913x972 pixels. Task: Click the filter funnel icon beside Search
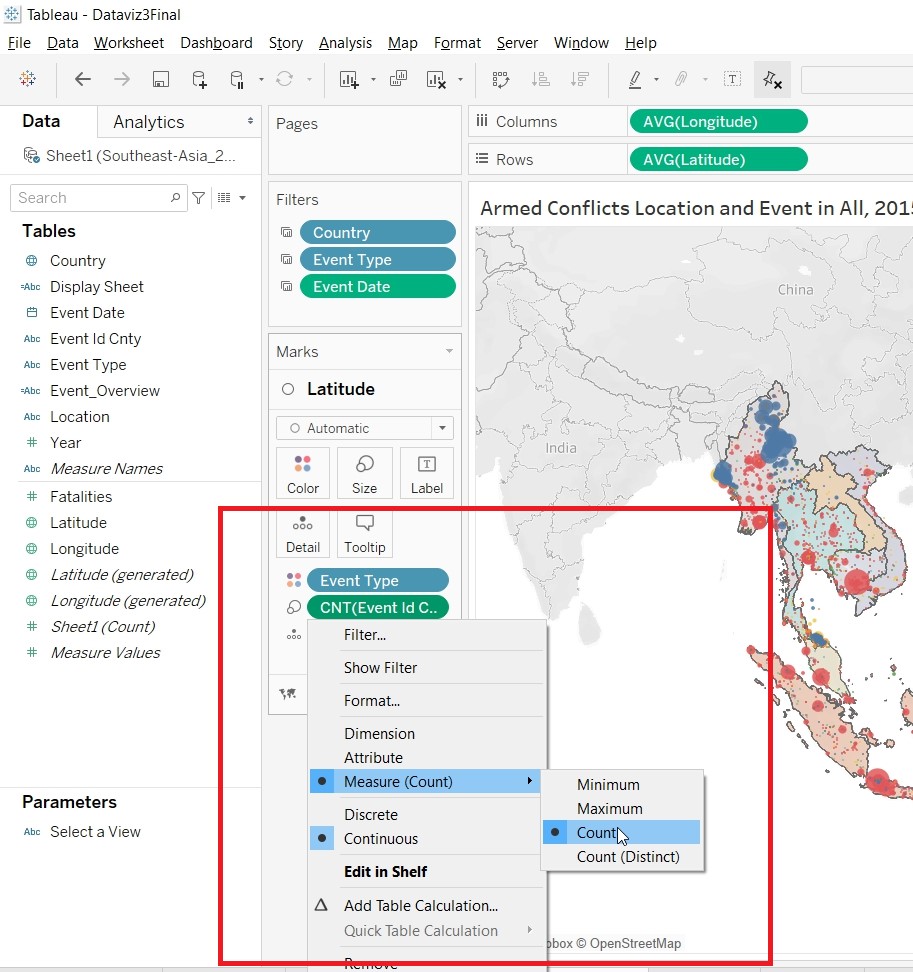point(199,198)
